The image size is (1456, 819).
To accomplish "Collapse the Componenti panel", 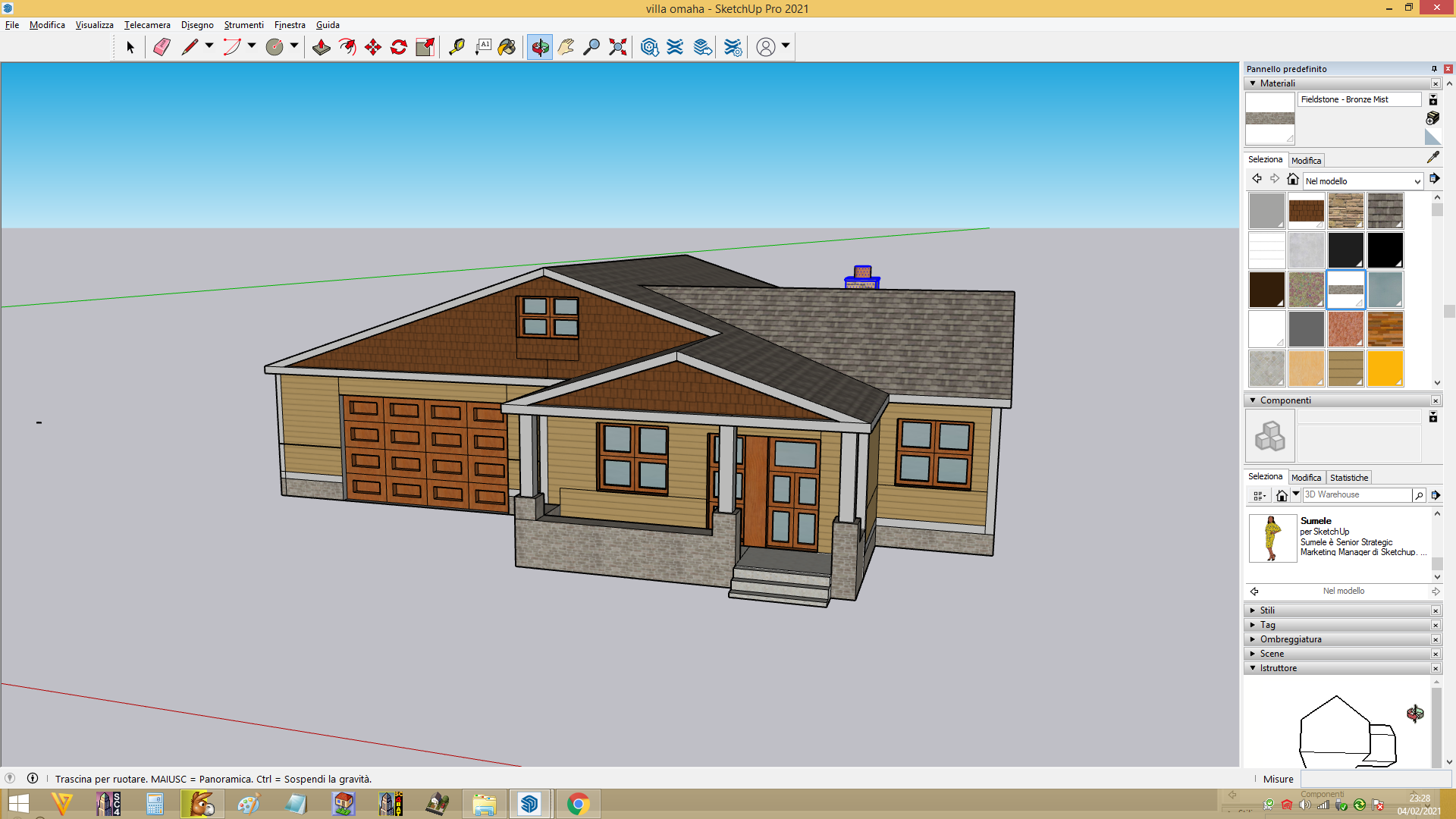I will tap(1253, 400).
